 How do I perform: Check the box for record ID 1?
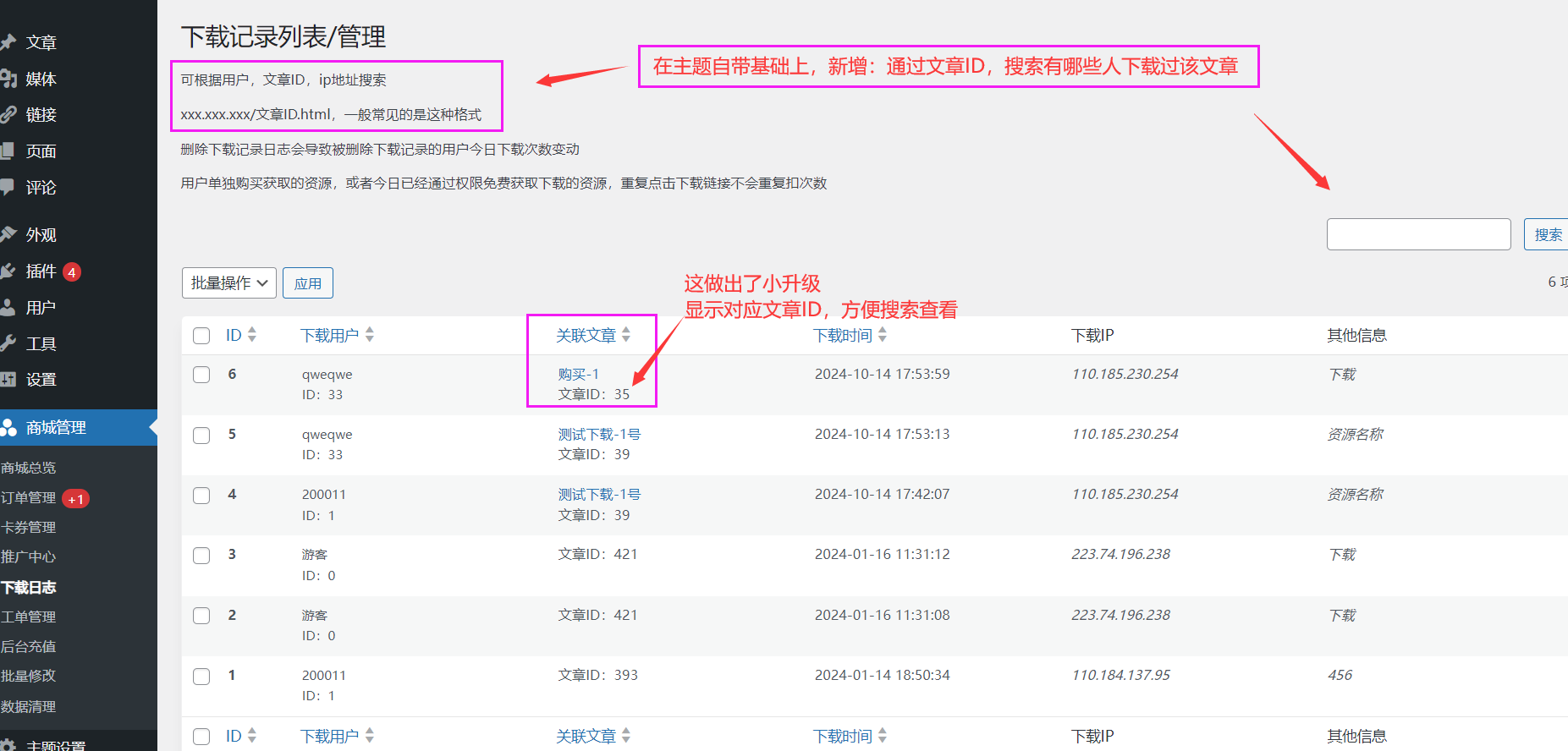coord(201,677)
